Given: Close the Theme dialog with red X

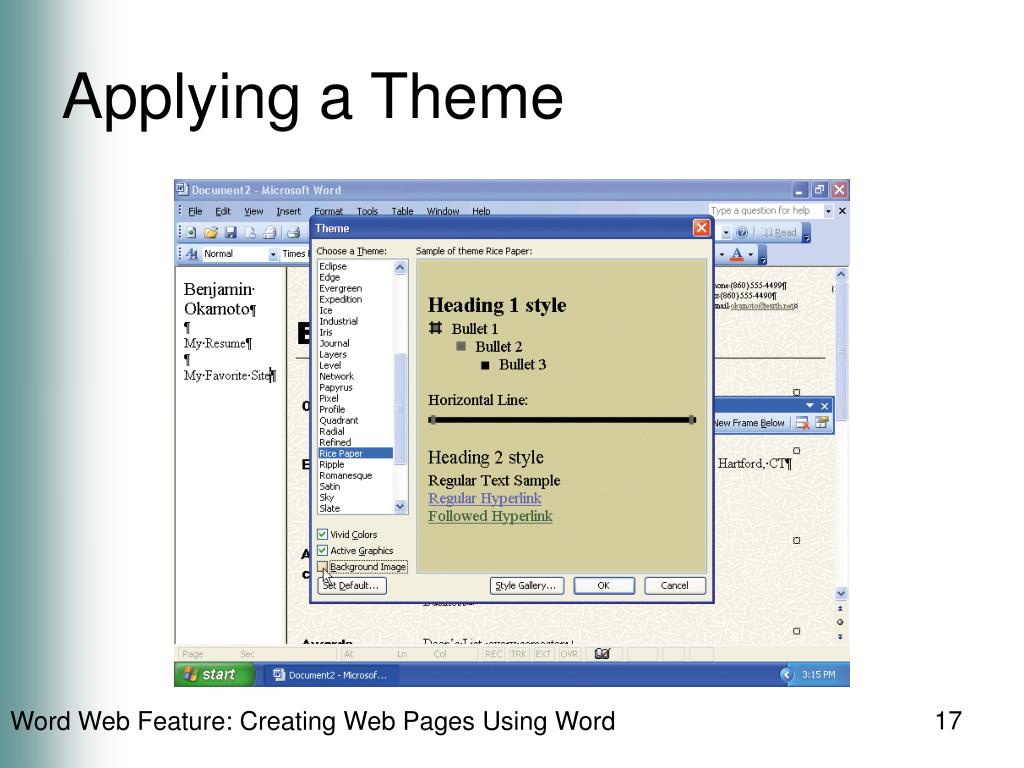Looking at the screenshot, I should click(701, 228).
